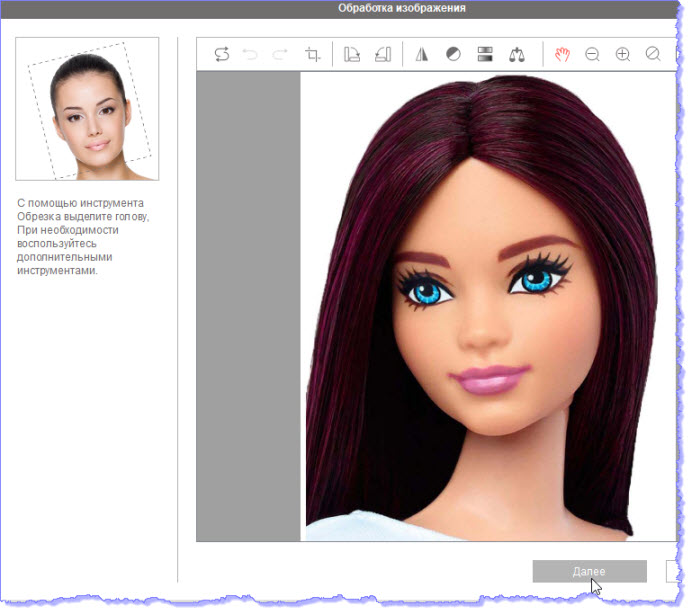Zoom out with the minus magnifier
690x611 pixels.
[x=592, y=54]
